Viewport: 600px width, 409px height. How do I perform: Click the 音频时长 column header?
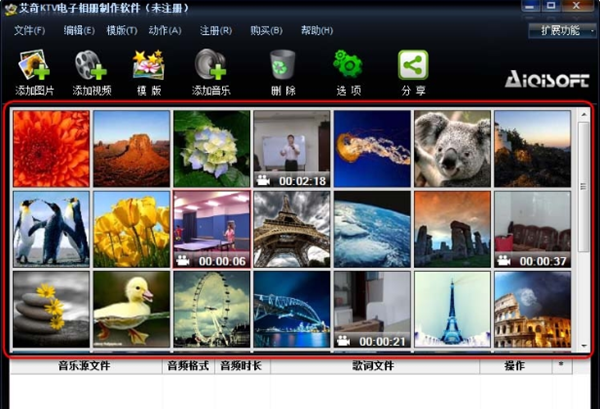(x=242, y=366)
